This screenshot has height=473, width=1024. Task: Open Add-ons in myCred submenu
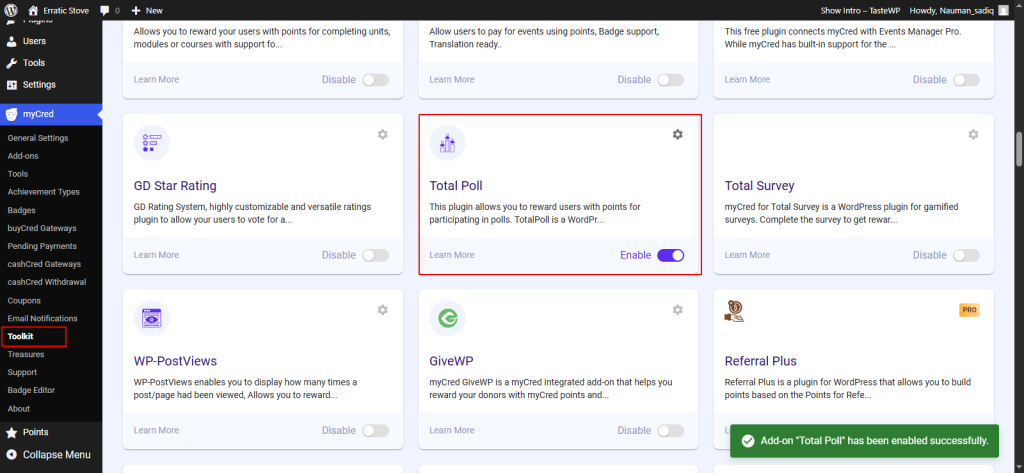[23, 156]
